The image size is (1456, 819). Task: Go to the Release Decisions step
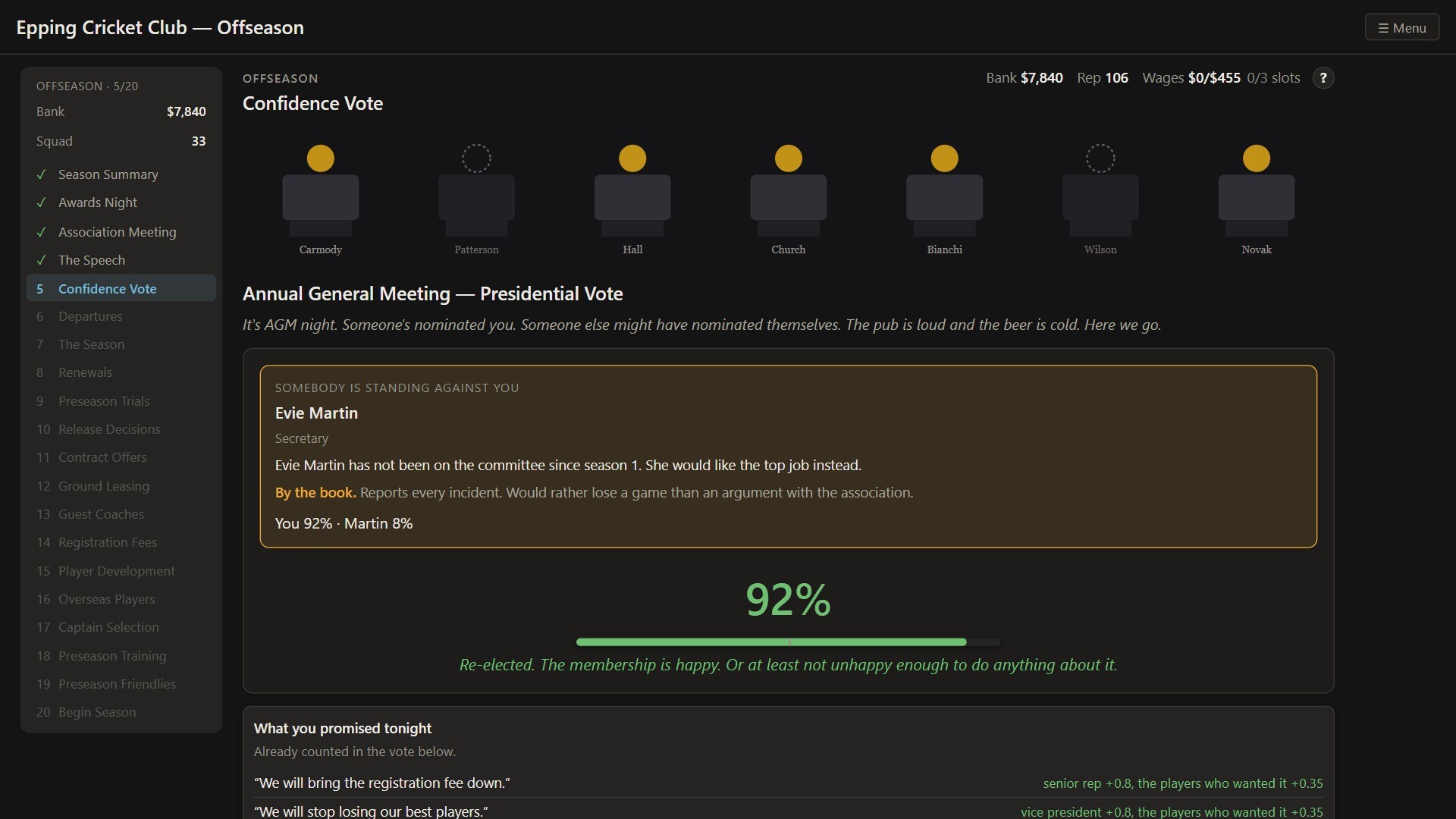[x=121, y=429]
